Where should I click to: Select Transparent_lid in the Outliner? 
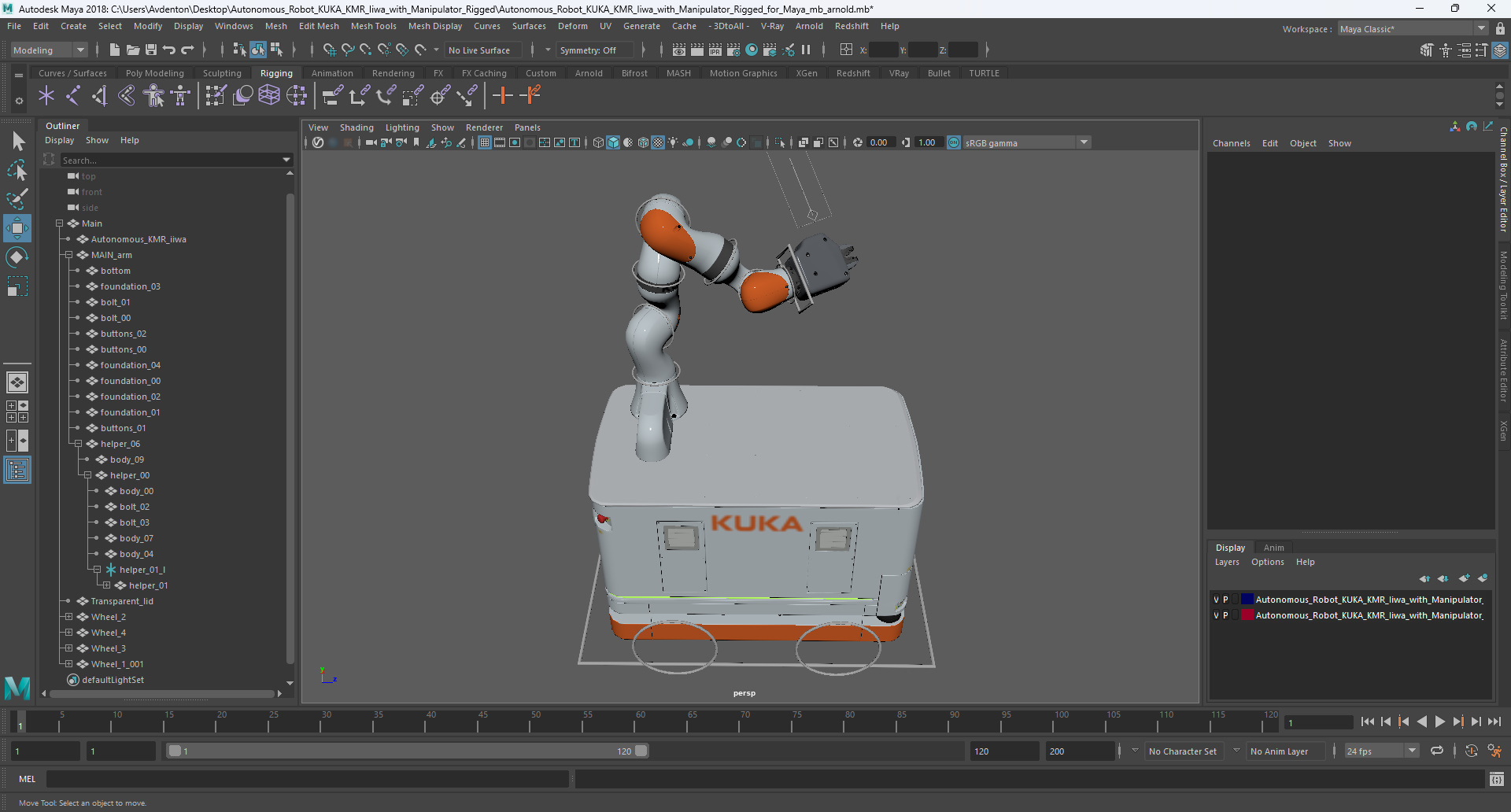pos(122,601)
